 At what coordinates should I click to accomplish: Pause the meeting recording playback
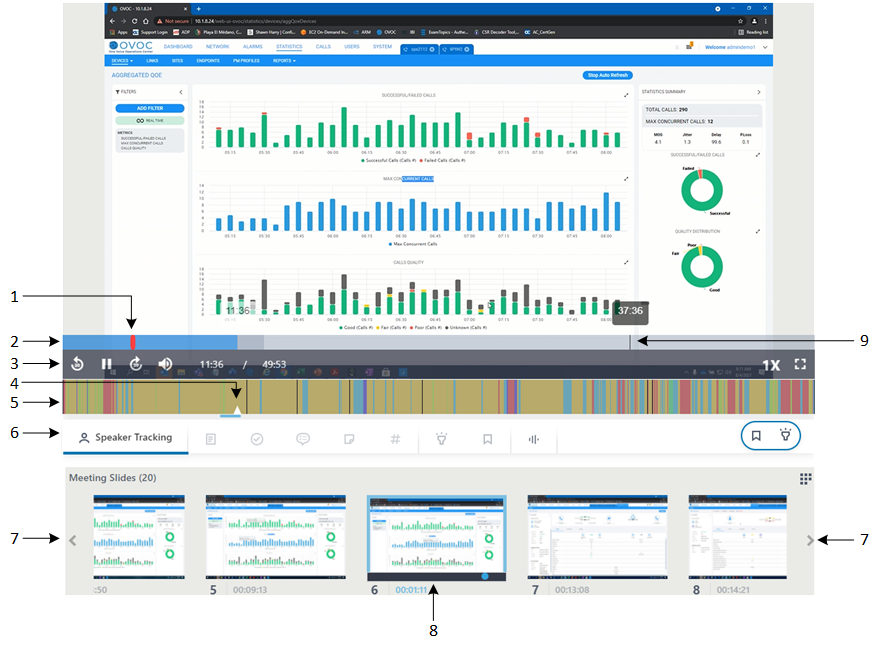pyautogui.click(x=106, y=364)
